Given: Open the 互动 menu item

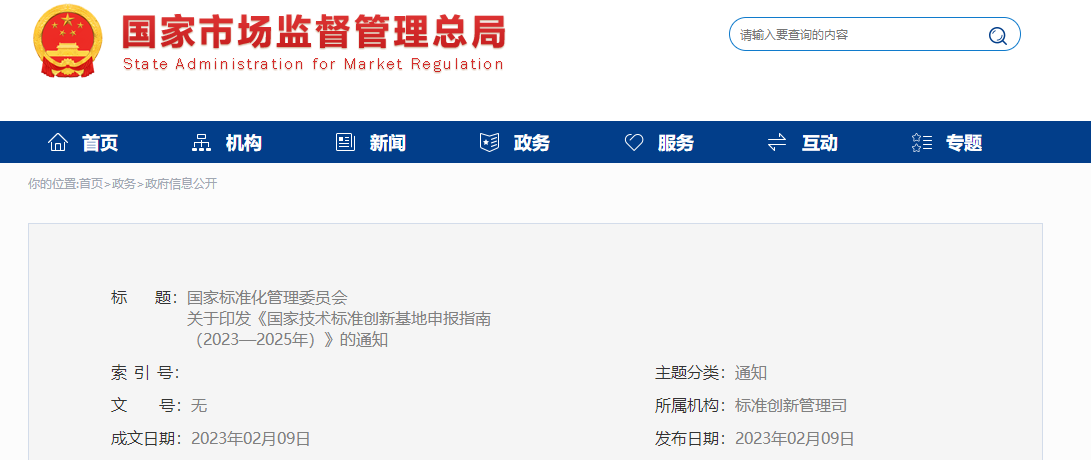Looking at the screenshot, I should (x=820, y=143).
